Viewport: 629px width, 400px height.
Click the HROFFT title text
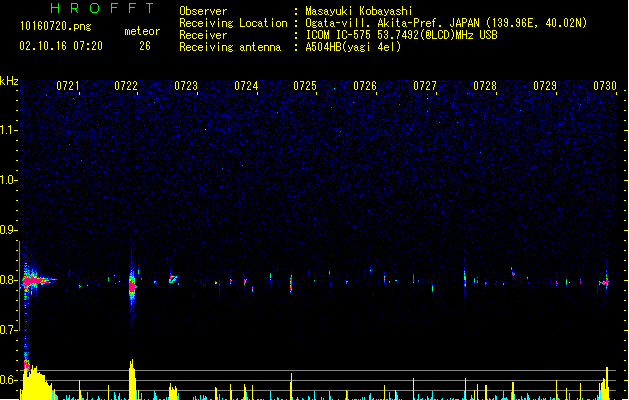102,8
